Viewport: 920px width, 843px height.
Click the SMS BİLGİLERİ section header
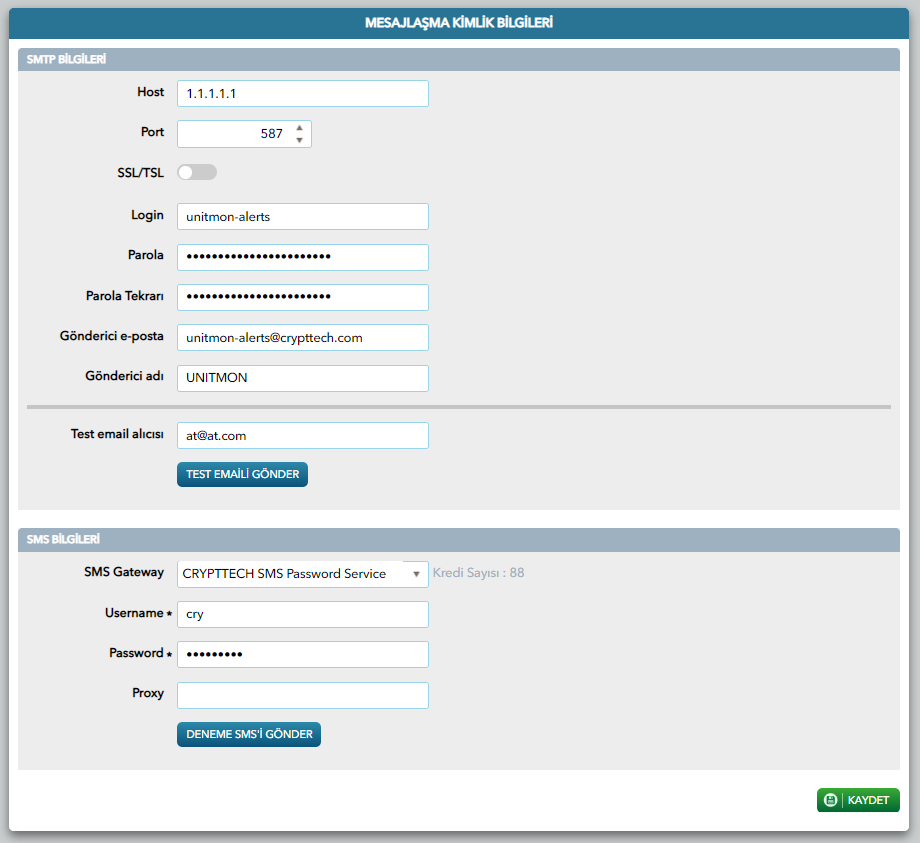(x=459, y=539)
